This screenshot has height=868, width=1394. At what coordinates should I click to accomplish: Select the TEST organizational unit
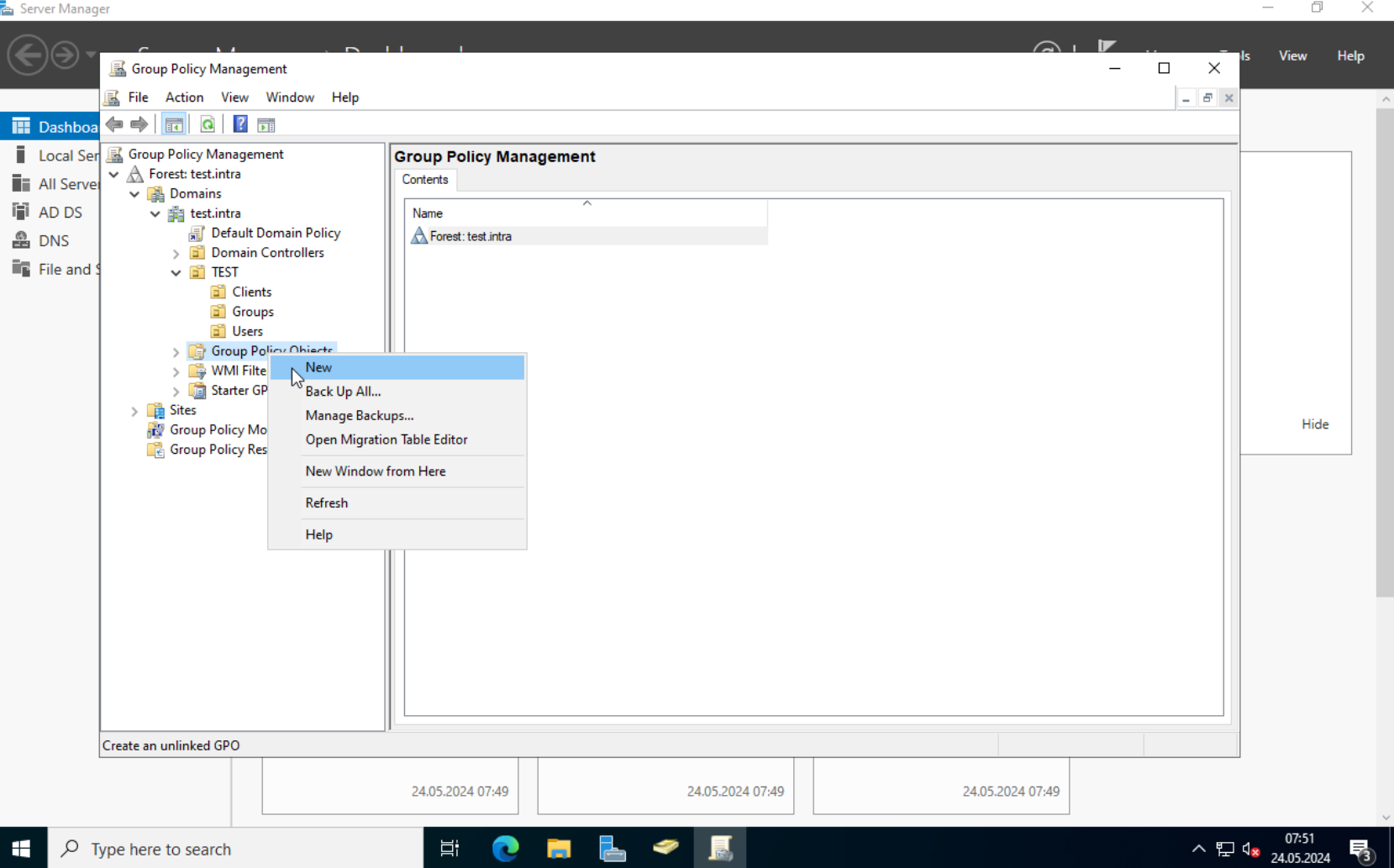(224, 272)
